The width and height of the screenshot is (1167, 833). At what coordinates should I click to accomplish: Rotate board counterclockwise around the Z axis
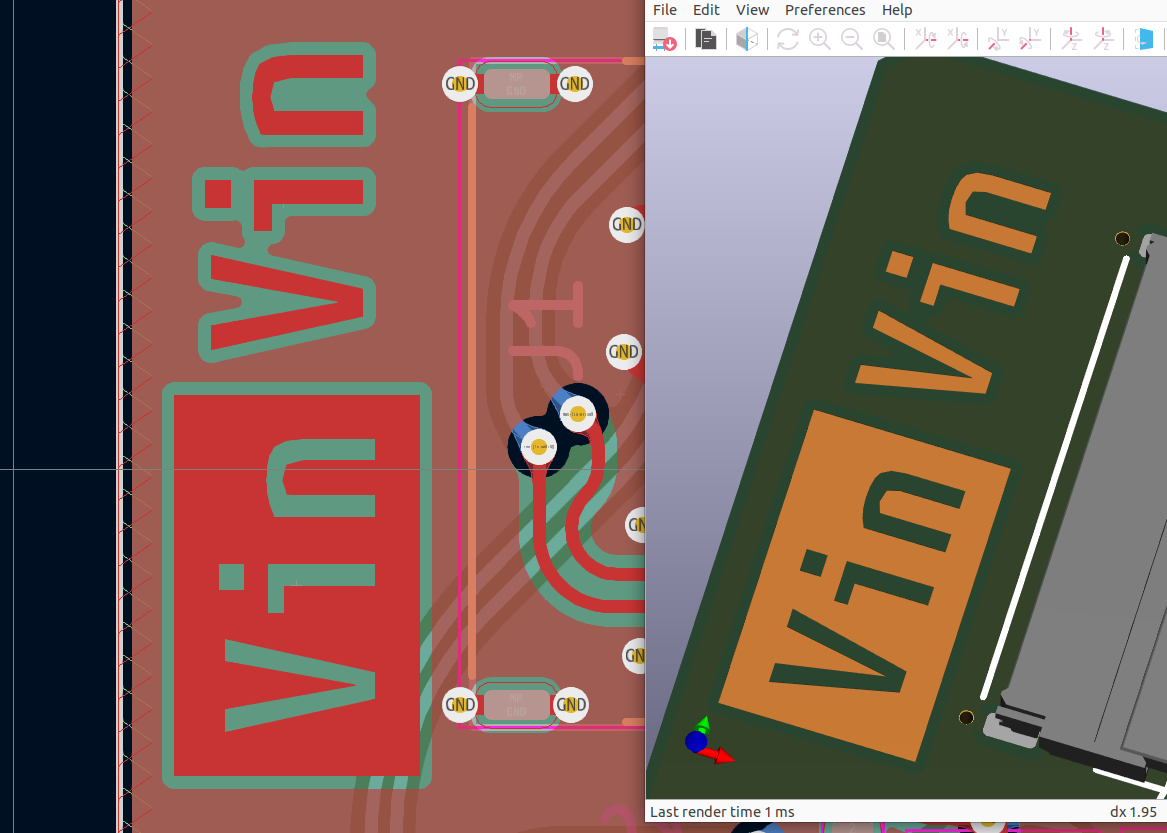(x=1104, y=39)
